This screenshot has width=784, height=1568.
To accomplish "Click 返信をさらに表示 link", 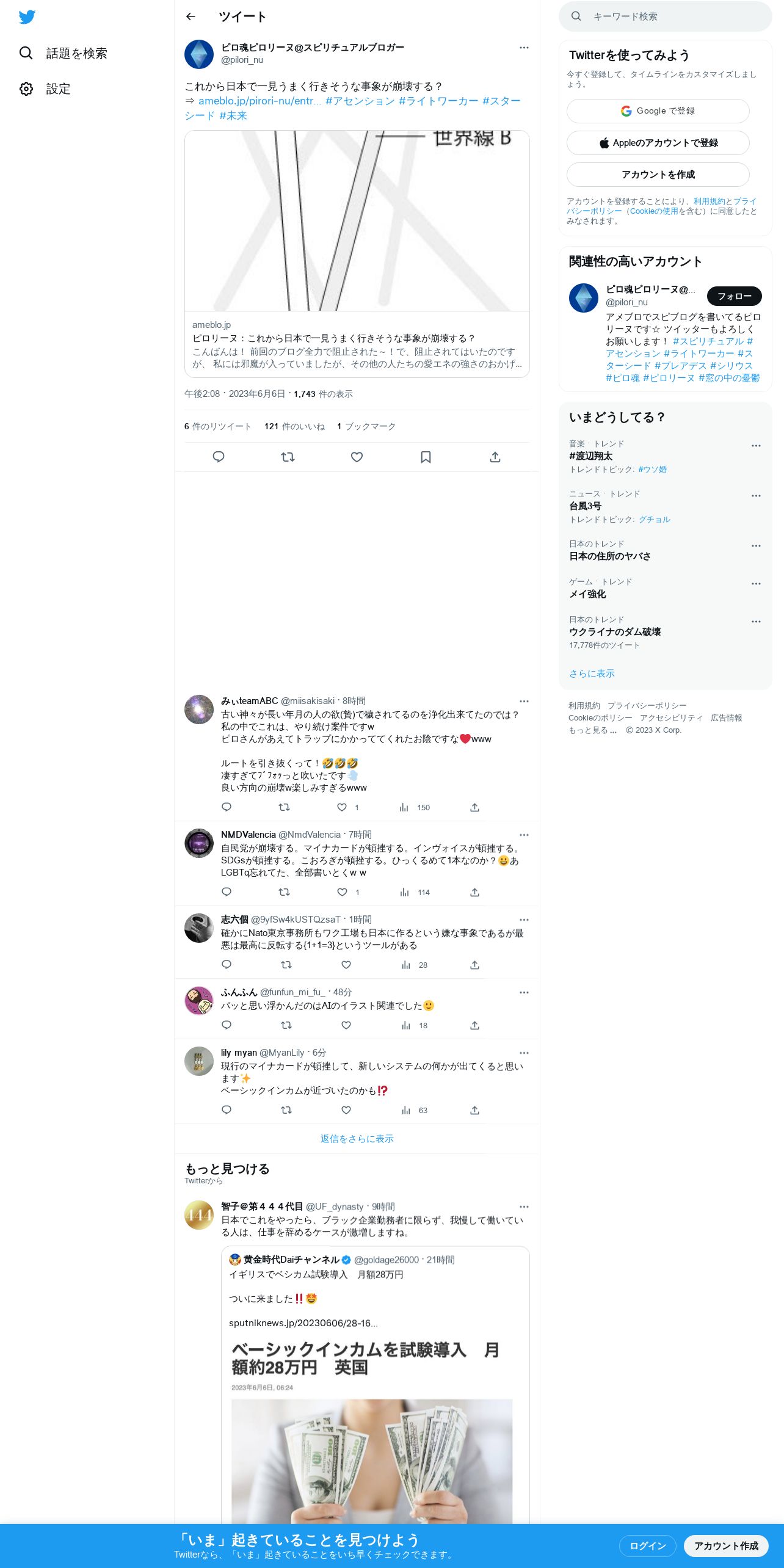I will 357,1139.
